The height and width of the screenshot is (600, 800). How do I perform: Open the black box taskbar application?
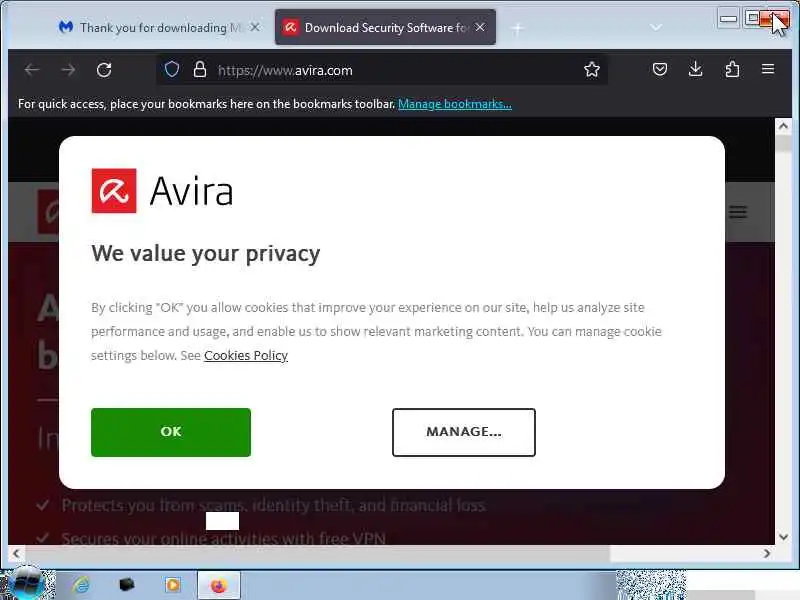pos(127,585)
